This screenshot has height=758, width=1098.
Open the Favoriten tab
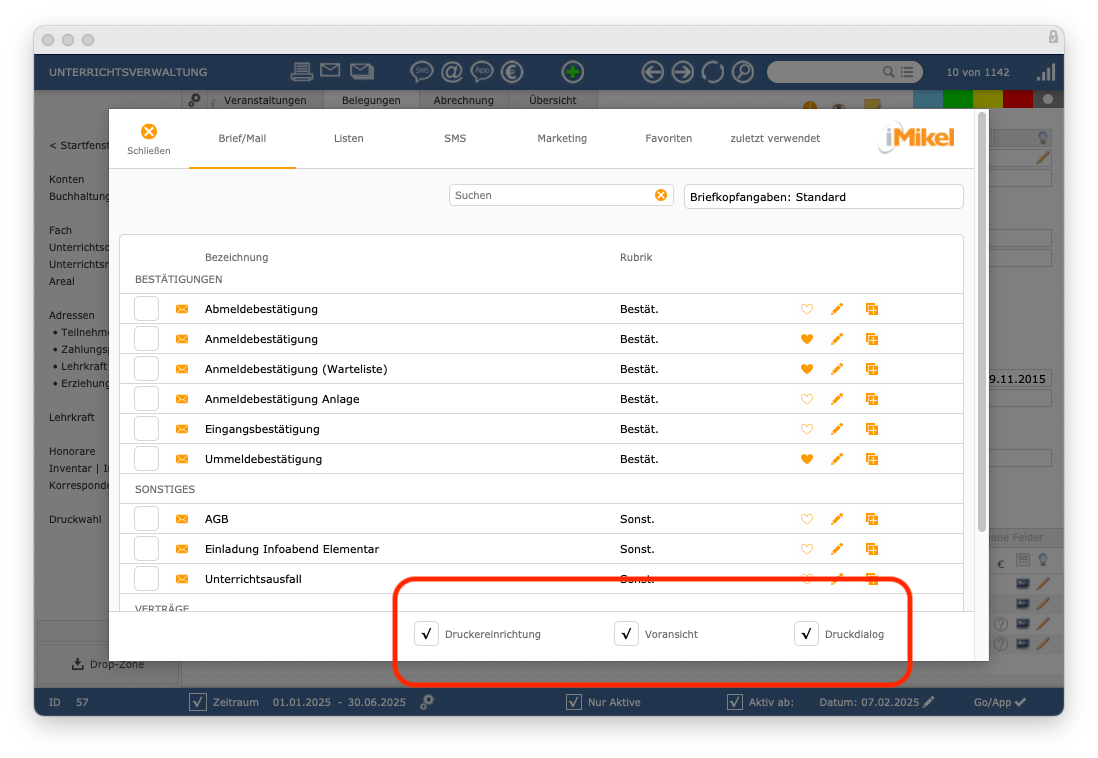(x=669, y=139)
